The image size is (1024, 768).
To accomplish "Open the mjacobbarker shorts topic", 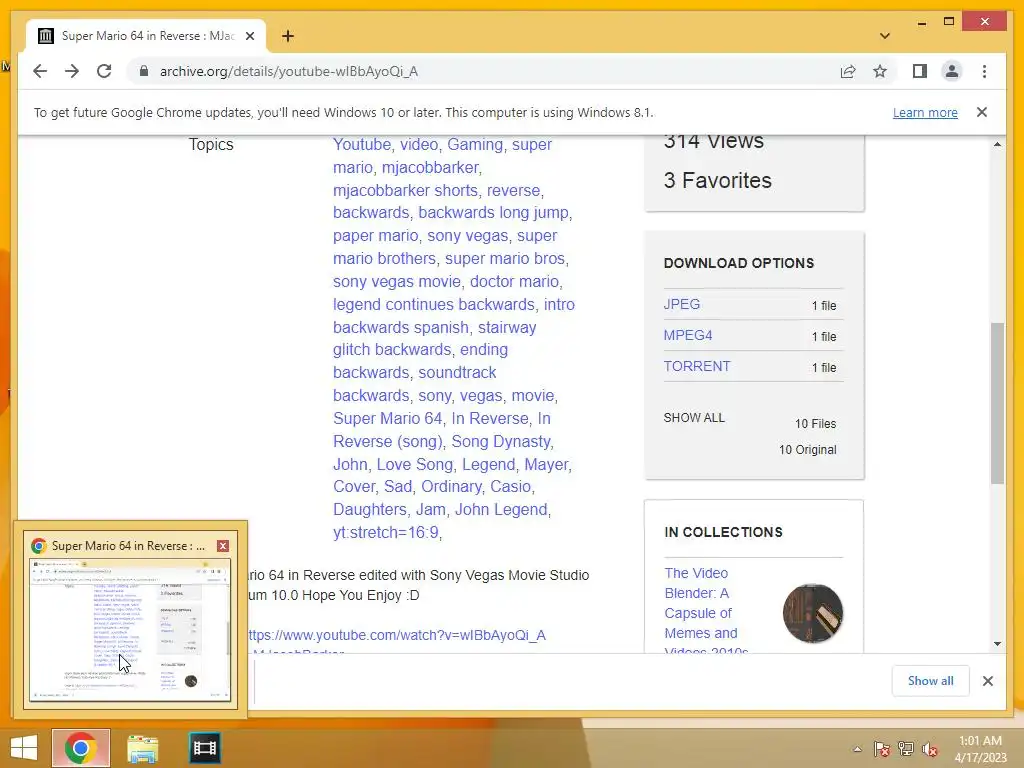I will coord(406,190).
